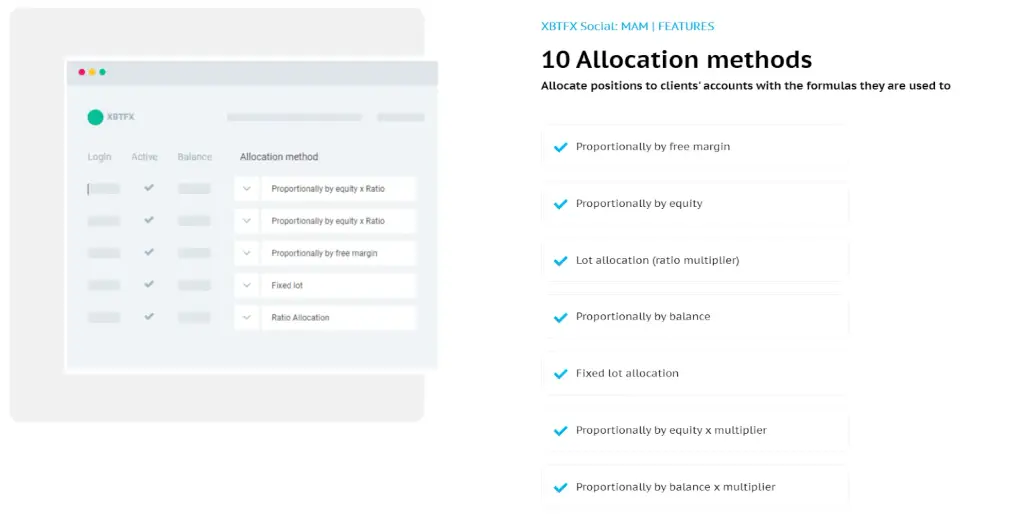
Task: Expand dropdown chevron for Fixed lot method
Action: pos(246,285)
